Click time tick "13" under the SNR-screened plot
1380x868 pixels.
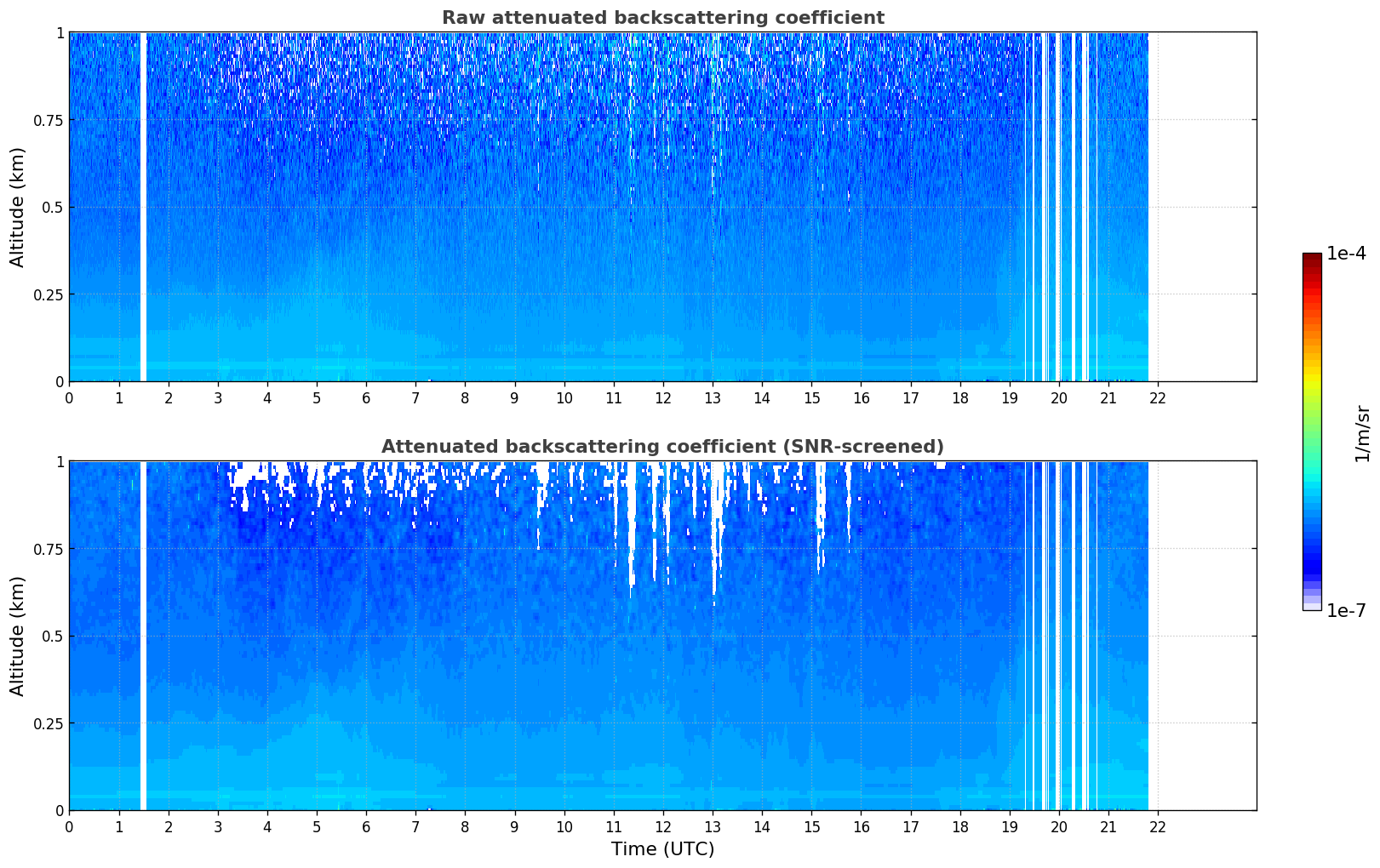pos(713,826)
